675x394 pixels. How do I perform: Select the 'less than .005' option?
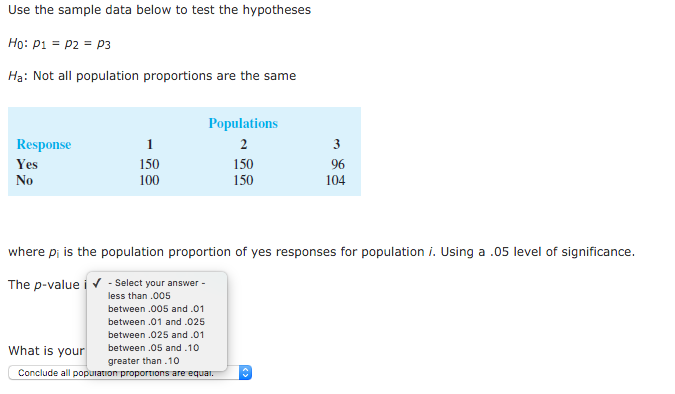pyautogui.click(x=139, y=296)
